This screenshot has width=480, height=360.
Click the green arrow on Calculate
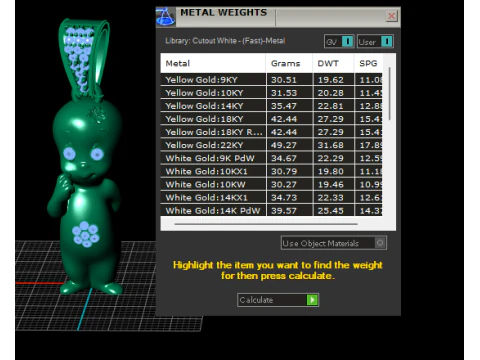click(x=312, y=300)
